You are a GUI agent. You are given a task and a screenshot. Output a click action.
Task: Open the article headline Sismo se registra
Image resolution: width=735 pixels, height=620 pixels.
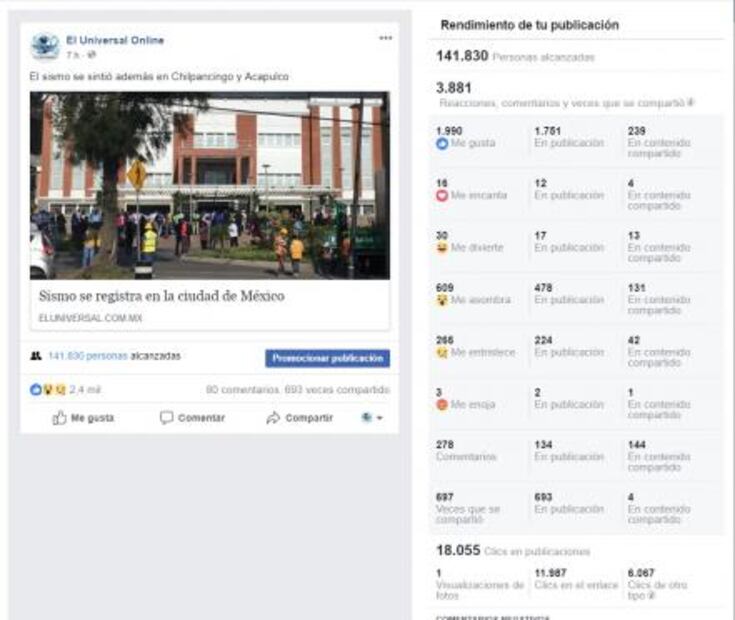pos(161,296)
